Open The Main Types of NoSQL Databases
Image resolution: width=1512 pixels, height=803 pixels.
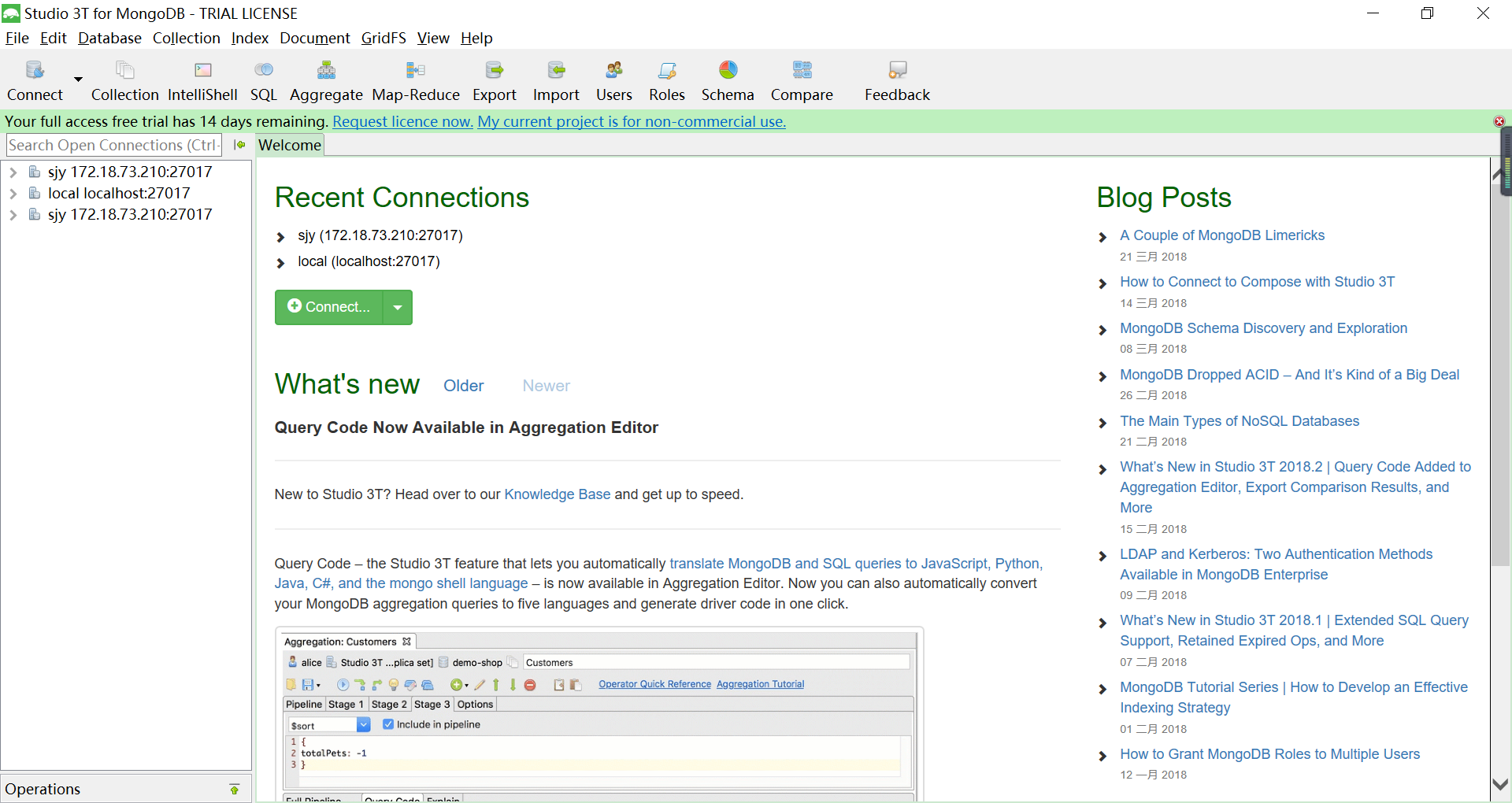tap(1240, 421)
